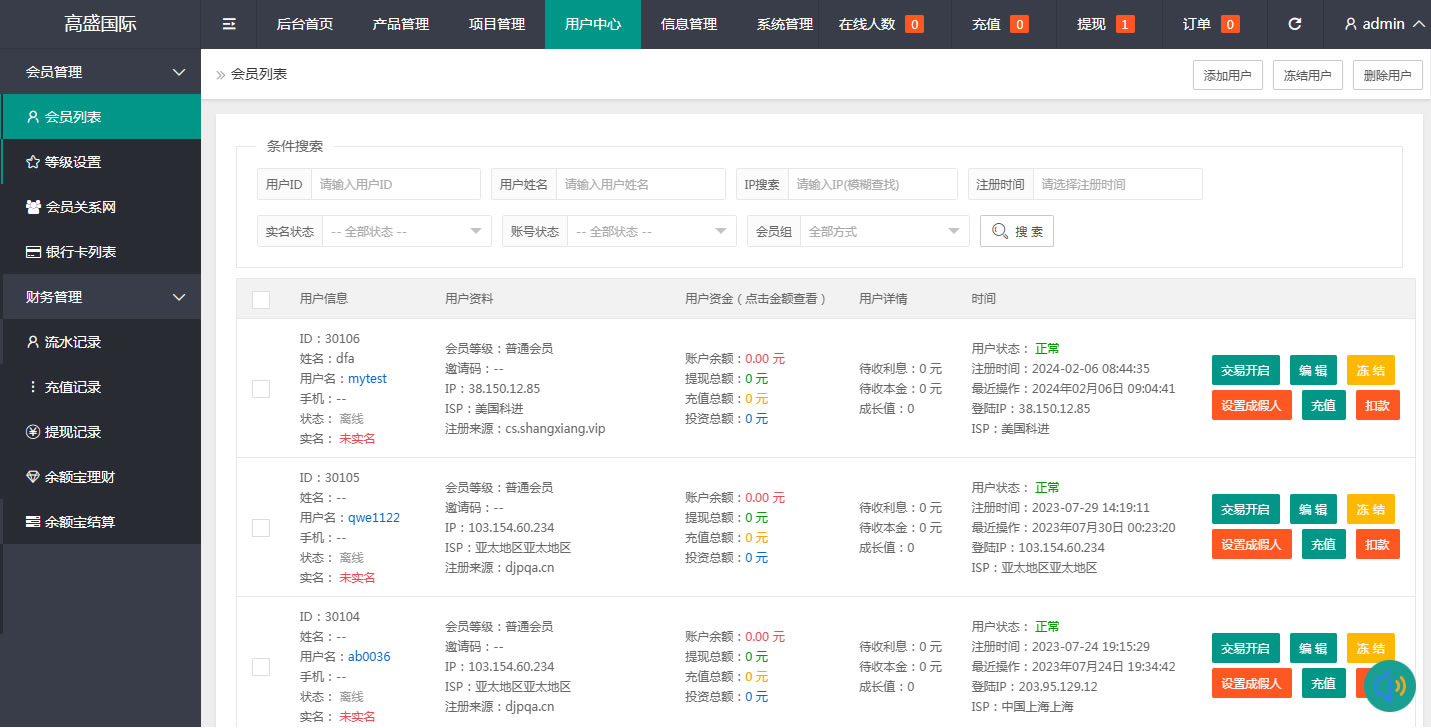The height and width of the screenshot is (728, 1431).
Task: Click the 添加用户 button
Action: click(x=1227, y=75)
